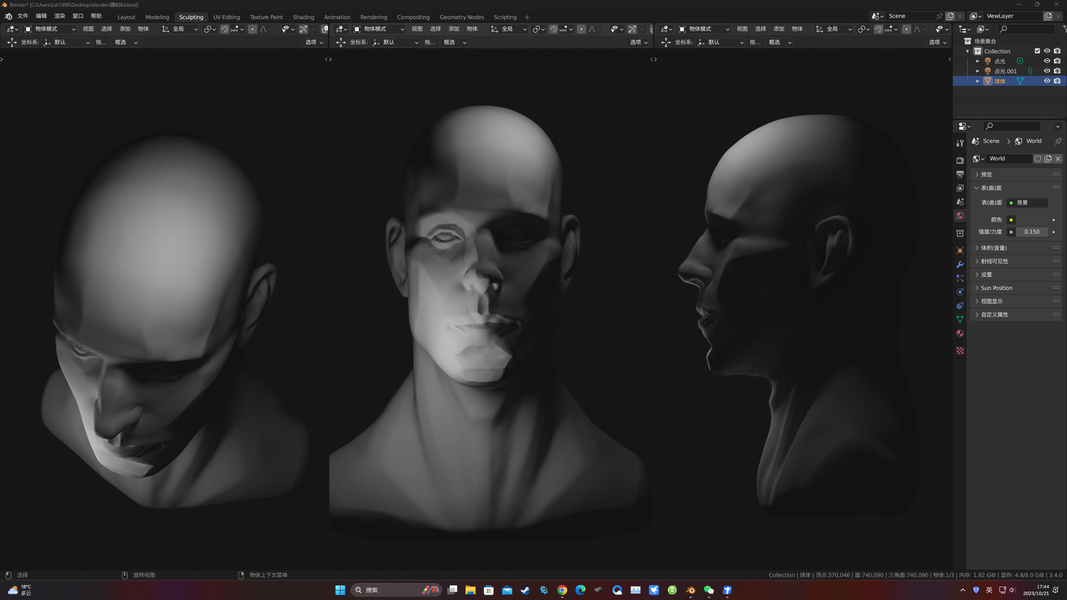Open 选项 dropdown in left viewport
This screenshot has width=1067, height=600.
[314, 42]
